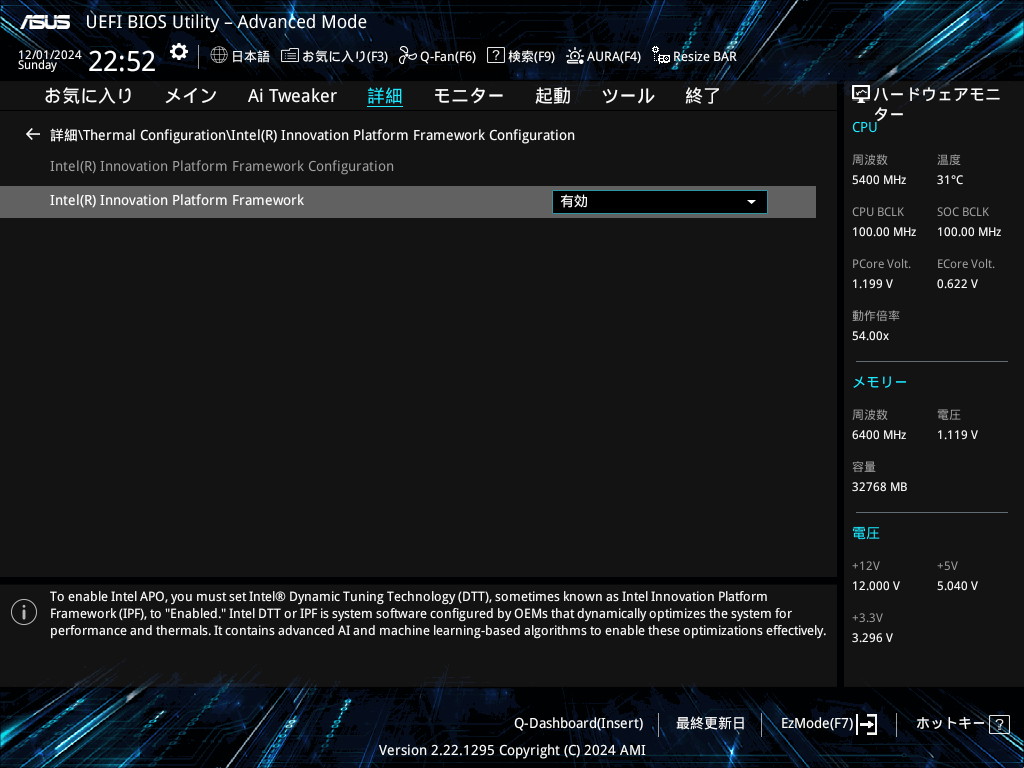Click the 32768 MB memory capacity value

[879, 487]
